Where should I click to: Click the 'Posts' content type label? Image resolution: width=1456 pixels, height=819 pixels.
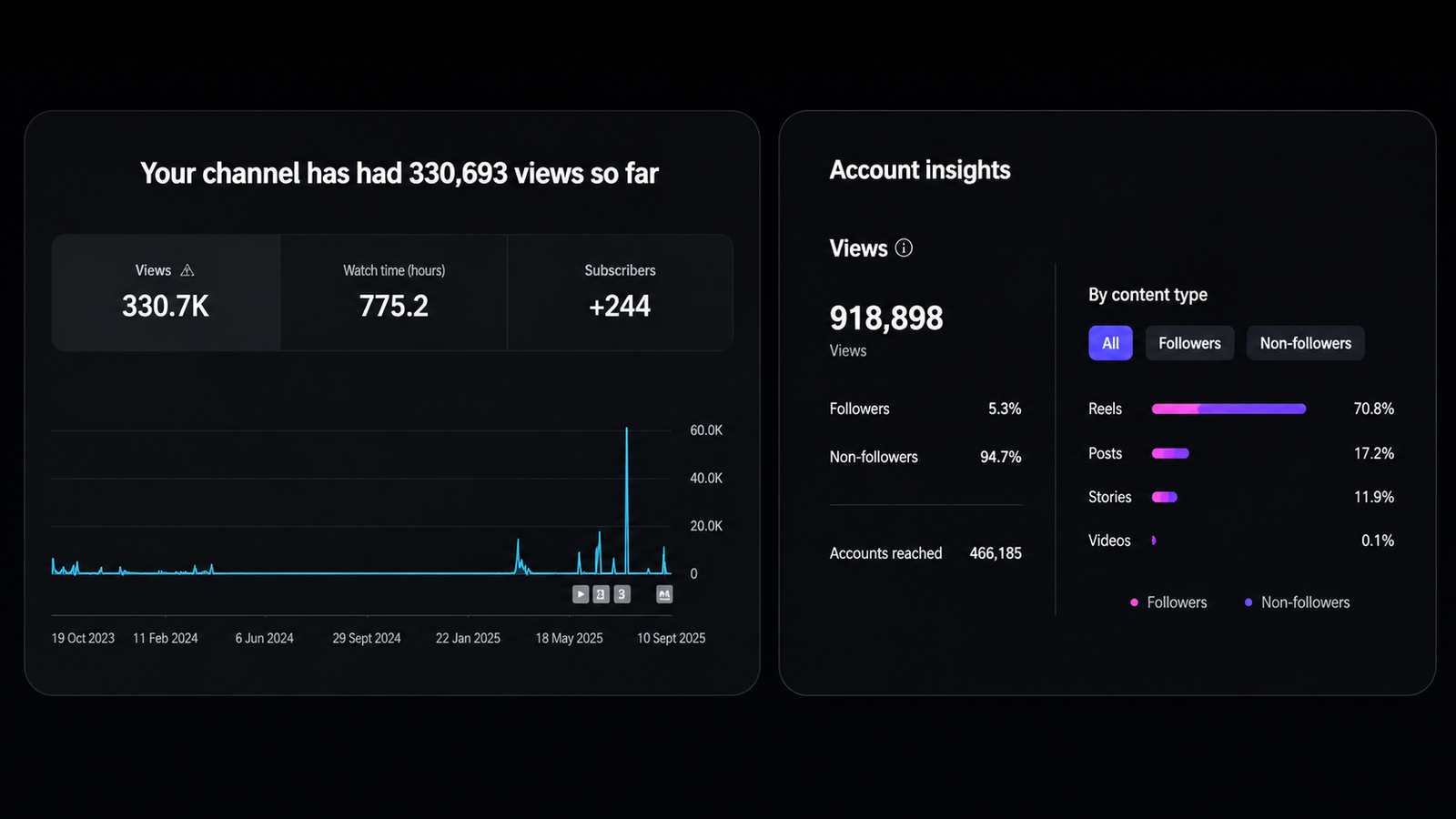click(x=1105, y=453)
